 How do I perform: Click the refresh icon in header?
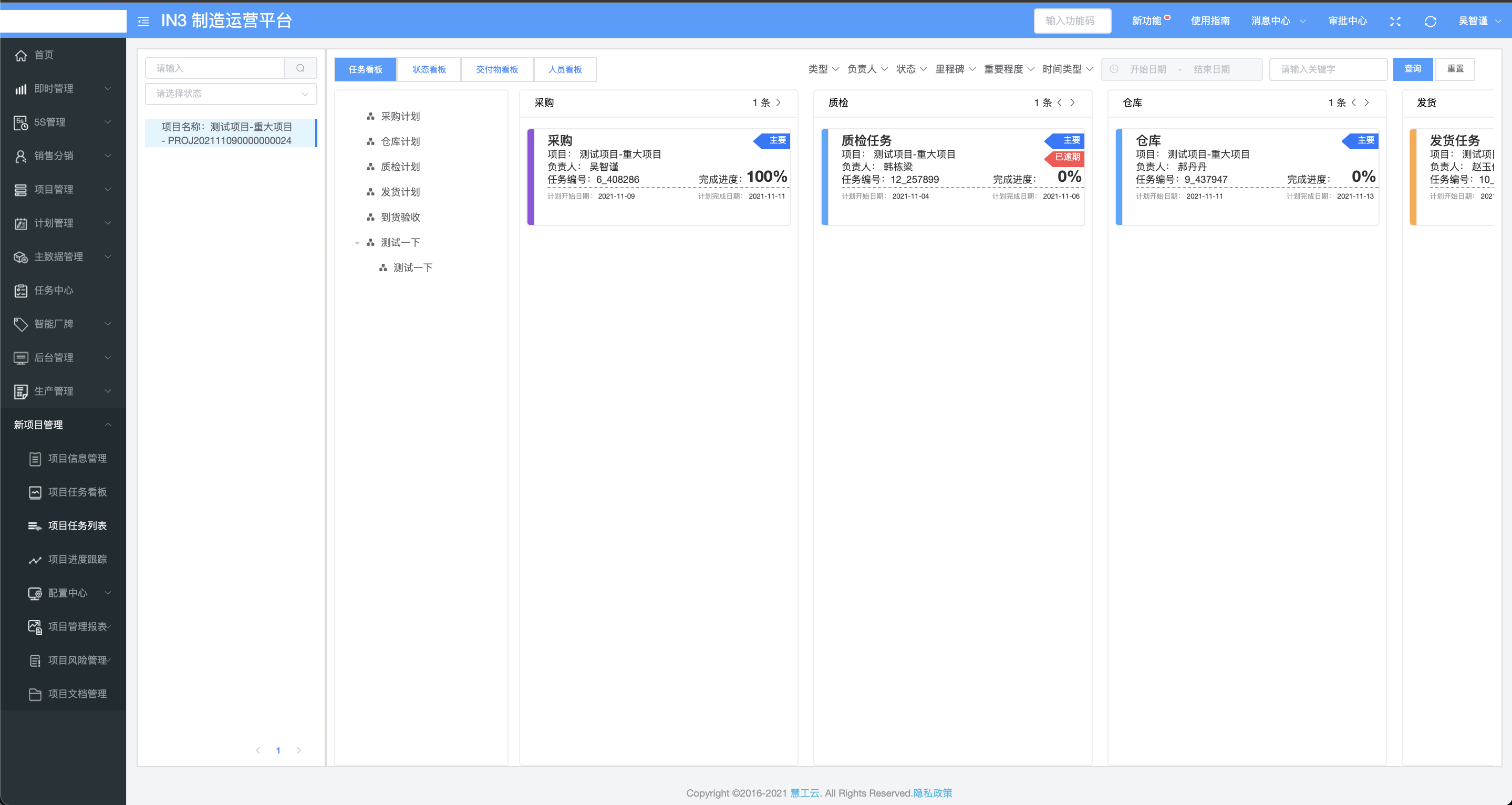coord(1430,22)
